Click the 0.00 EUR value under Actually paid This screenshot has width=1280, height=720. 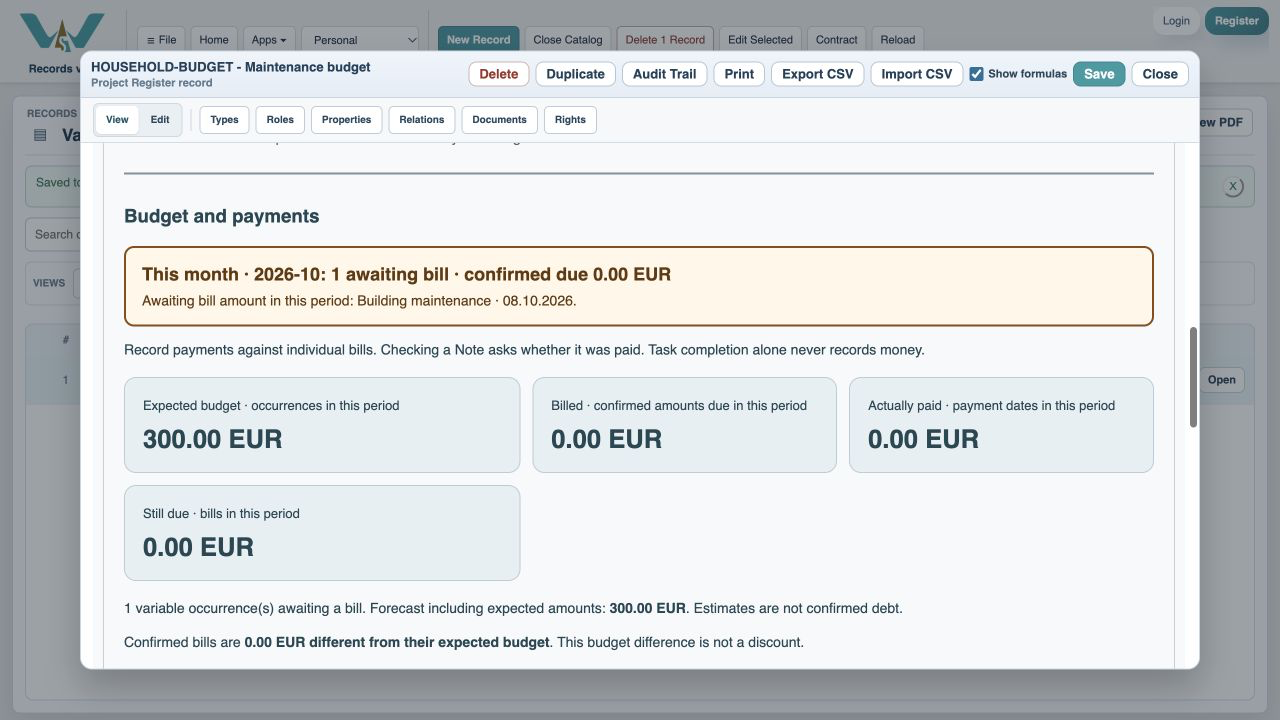point(923,439)
